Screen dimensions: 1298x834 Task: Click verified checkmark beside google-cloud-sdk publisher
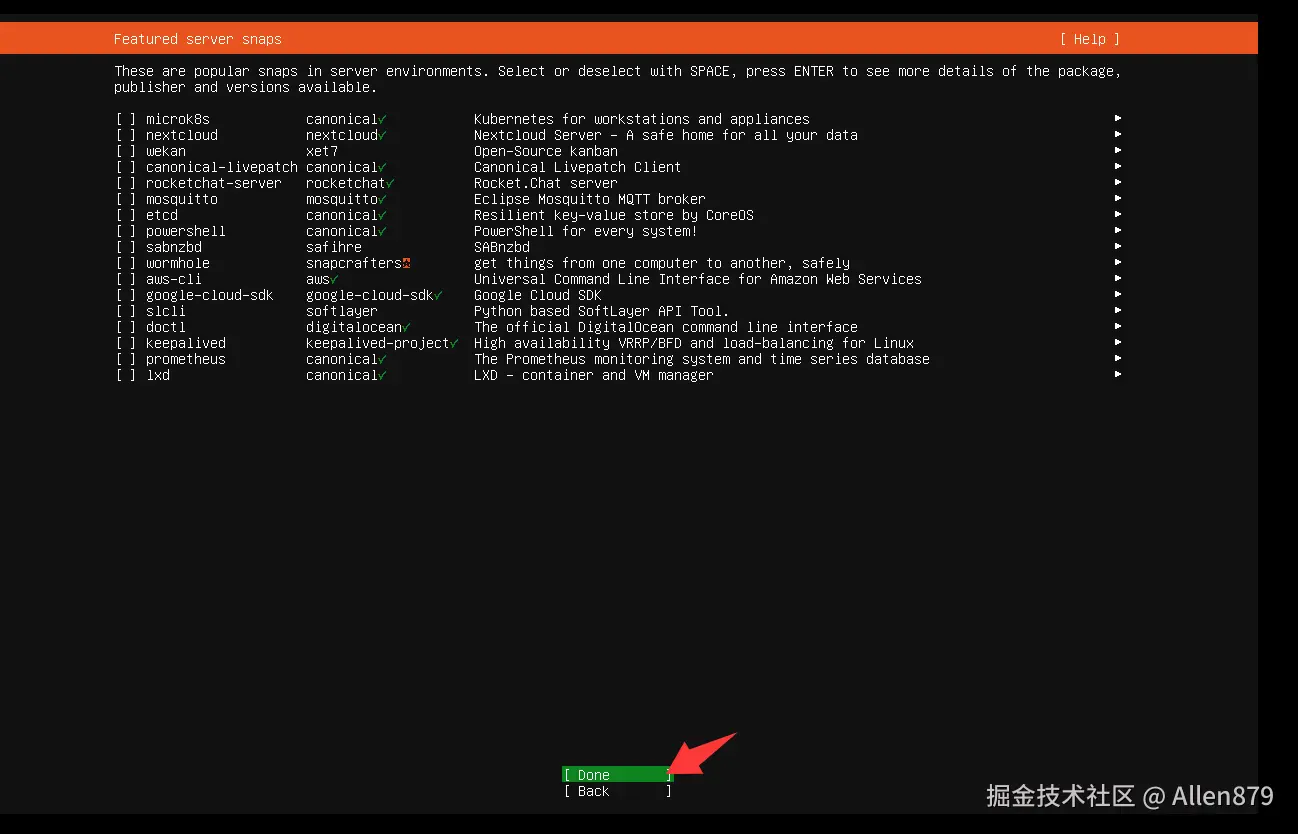(x=438, y=295)
